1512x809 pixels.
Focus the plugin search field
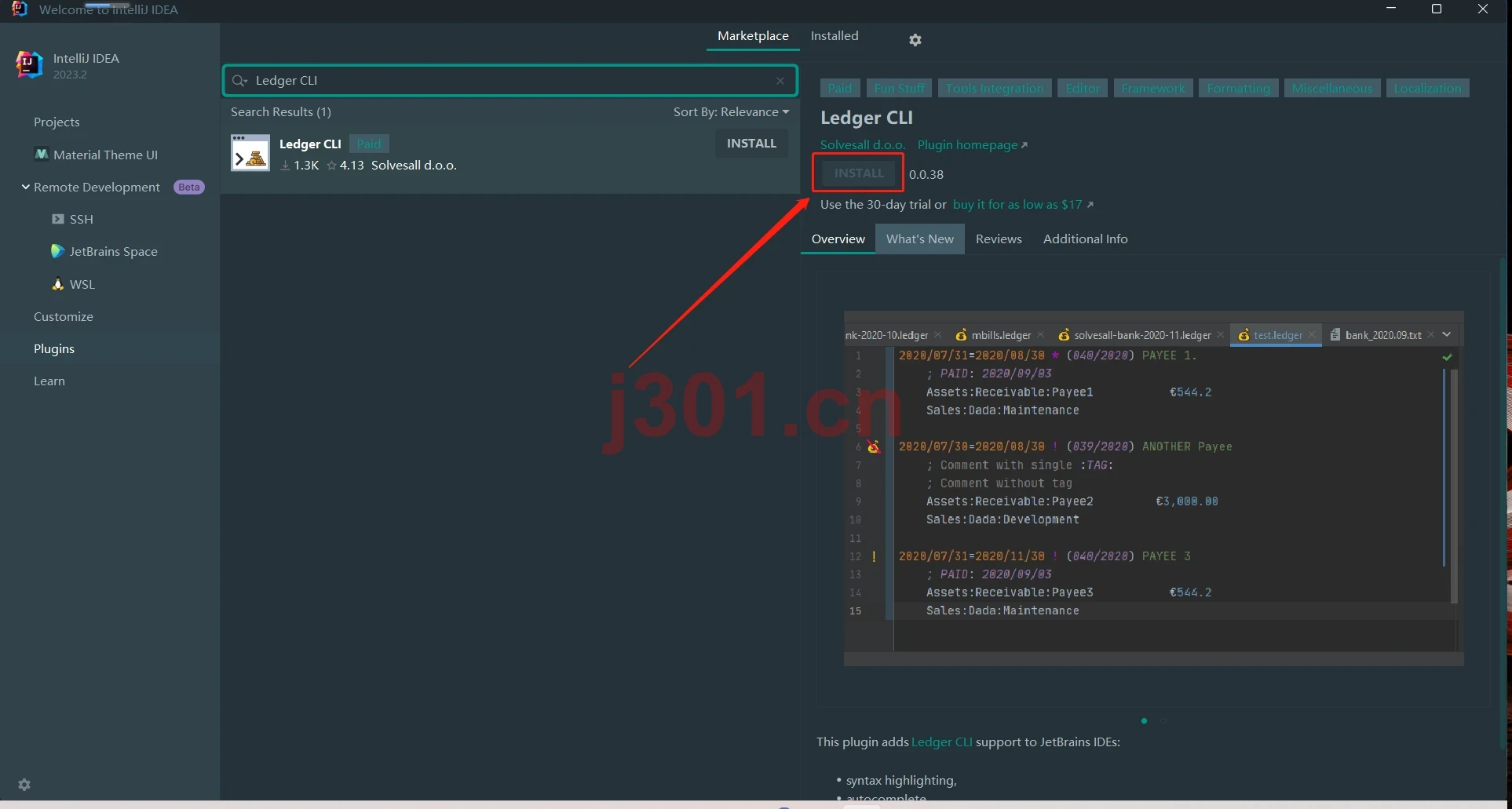[510, 81]
